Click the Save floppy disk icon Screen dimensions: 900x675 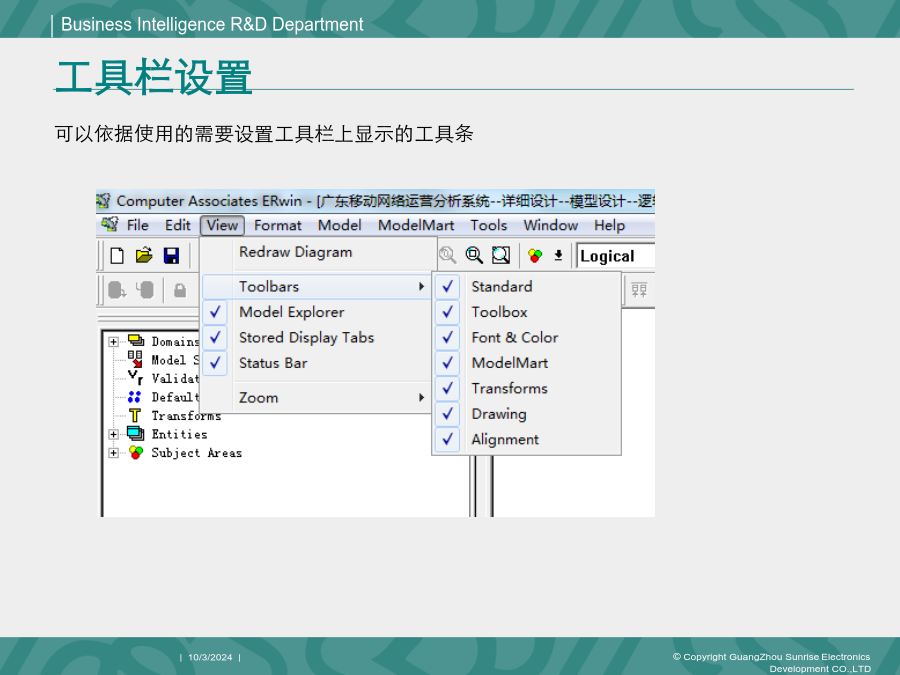171,255
